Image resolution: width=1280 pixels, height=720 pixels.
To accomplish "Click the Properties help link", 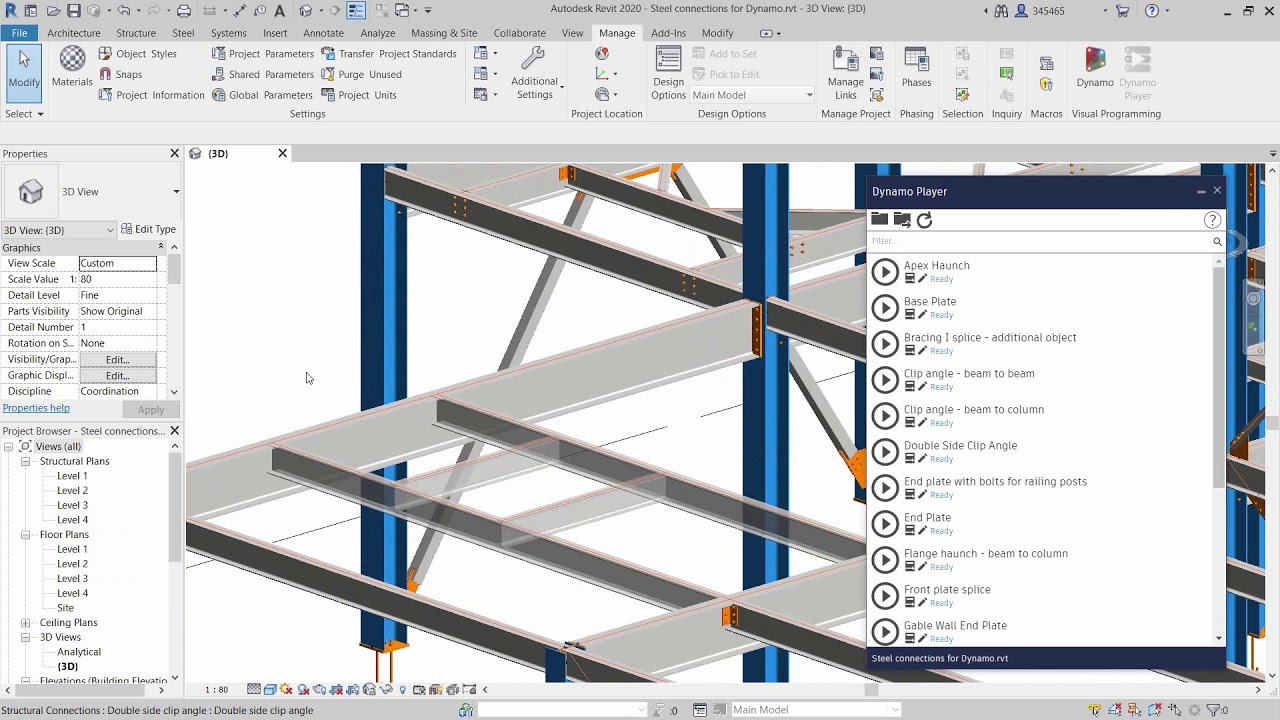I will [x=36, y=408].
